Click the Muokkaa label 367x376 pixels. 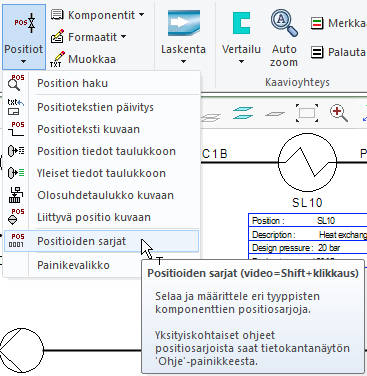[x=92, y=59]
